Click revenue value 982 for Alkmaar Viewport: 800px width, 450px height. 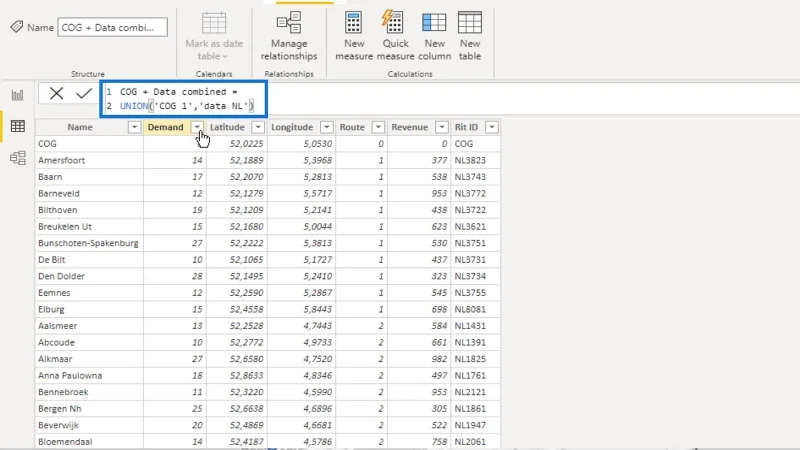point(419,359)
